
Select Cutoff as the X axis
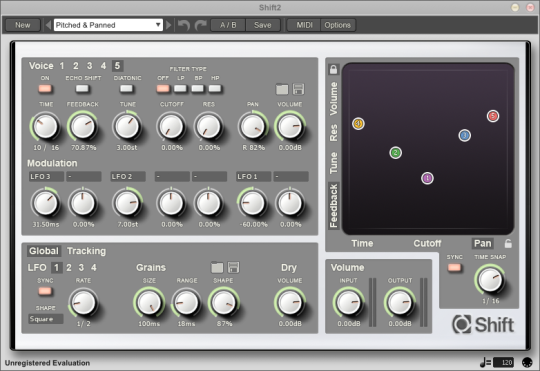[x=427, y=244]
